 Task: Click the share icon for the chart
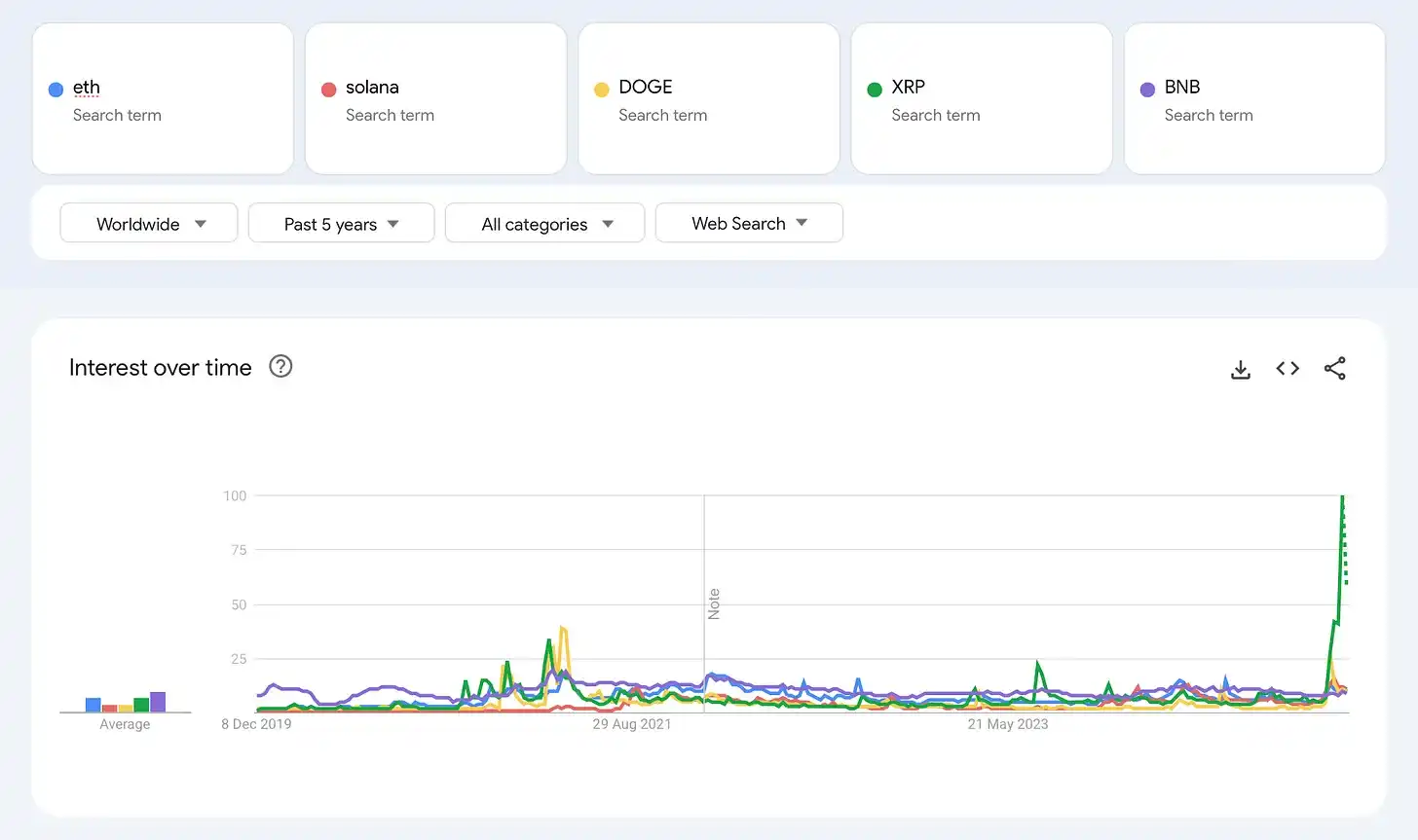click(1334, 369)
